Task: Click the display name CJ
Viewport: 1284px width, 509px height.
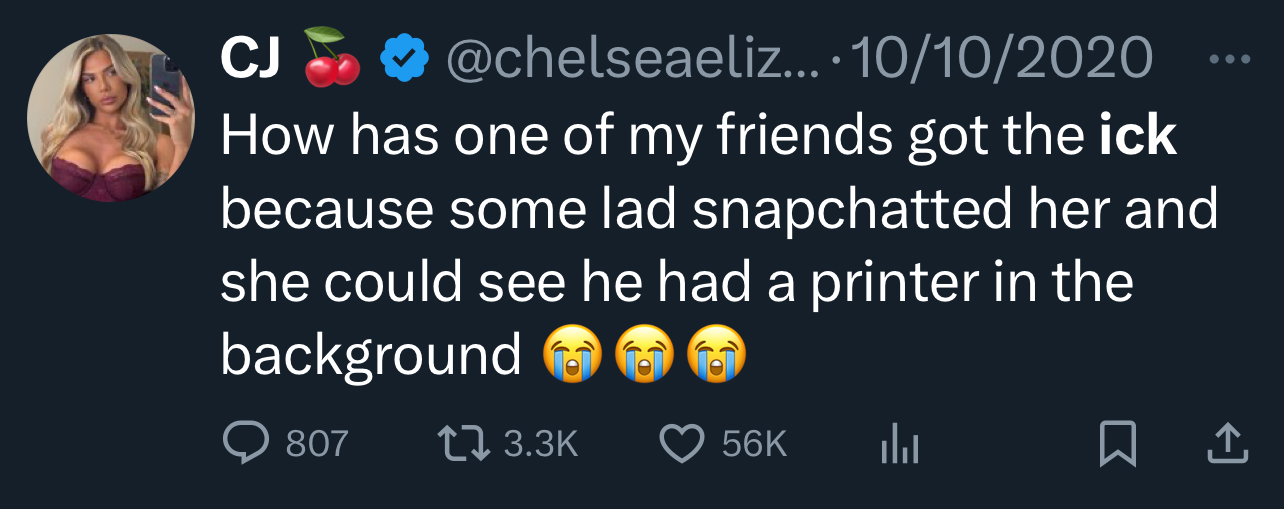Action: 251,60
